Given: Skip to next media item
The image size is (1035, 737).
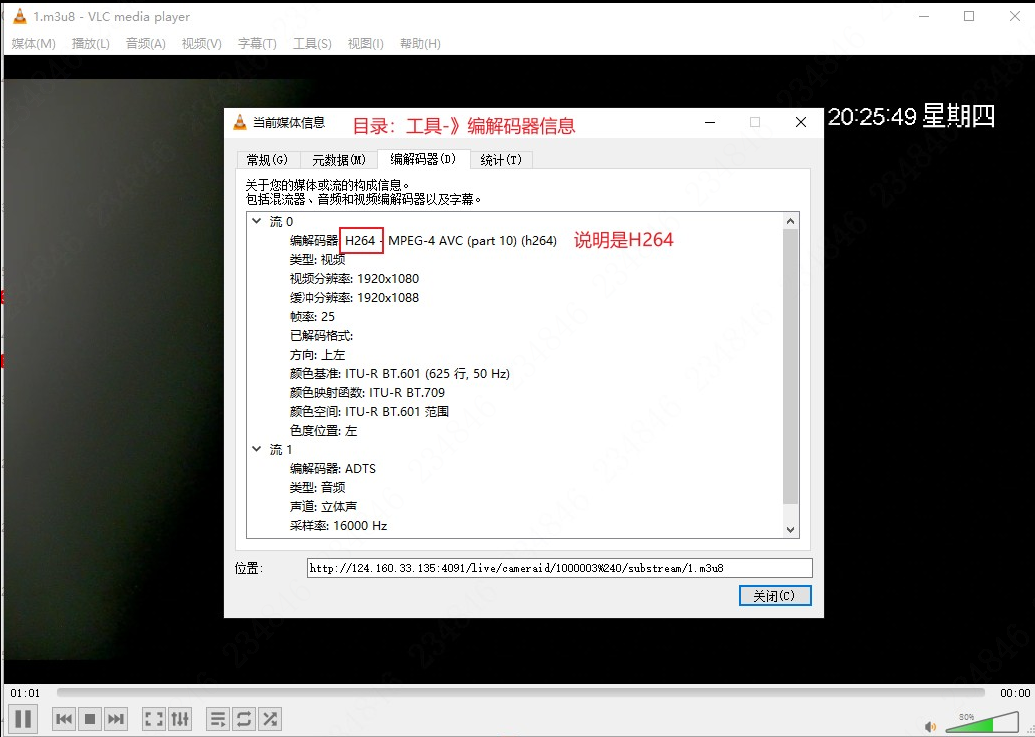Looking at the screenshot, I should point(116,719).
